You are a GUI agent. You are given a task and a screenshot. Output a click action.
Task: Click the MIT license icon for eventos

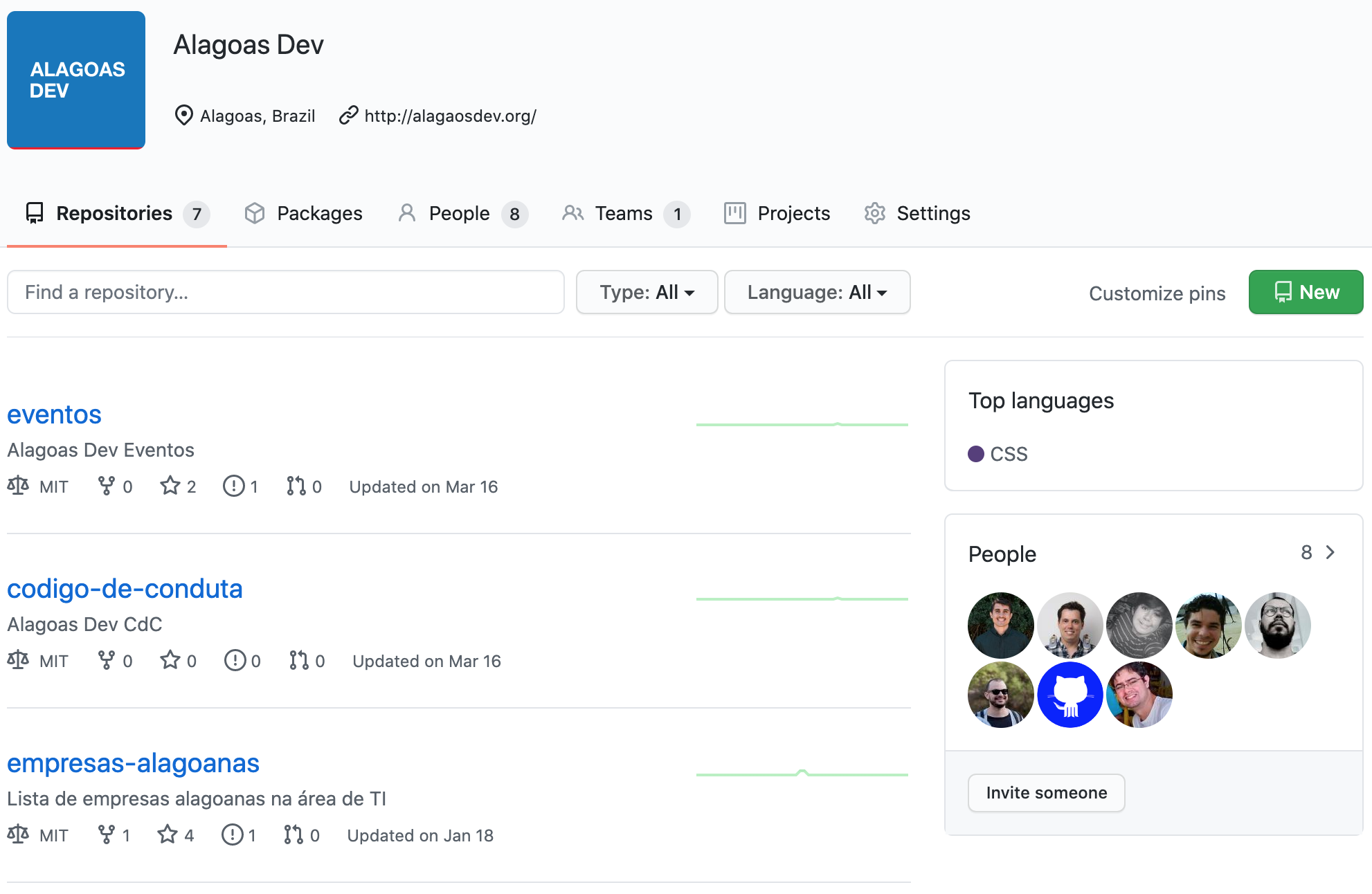click(18, 486)
